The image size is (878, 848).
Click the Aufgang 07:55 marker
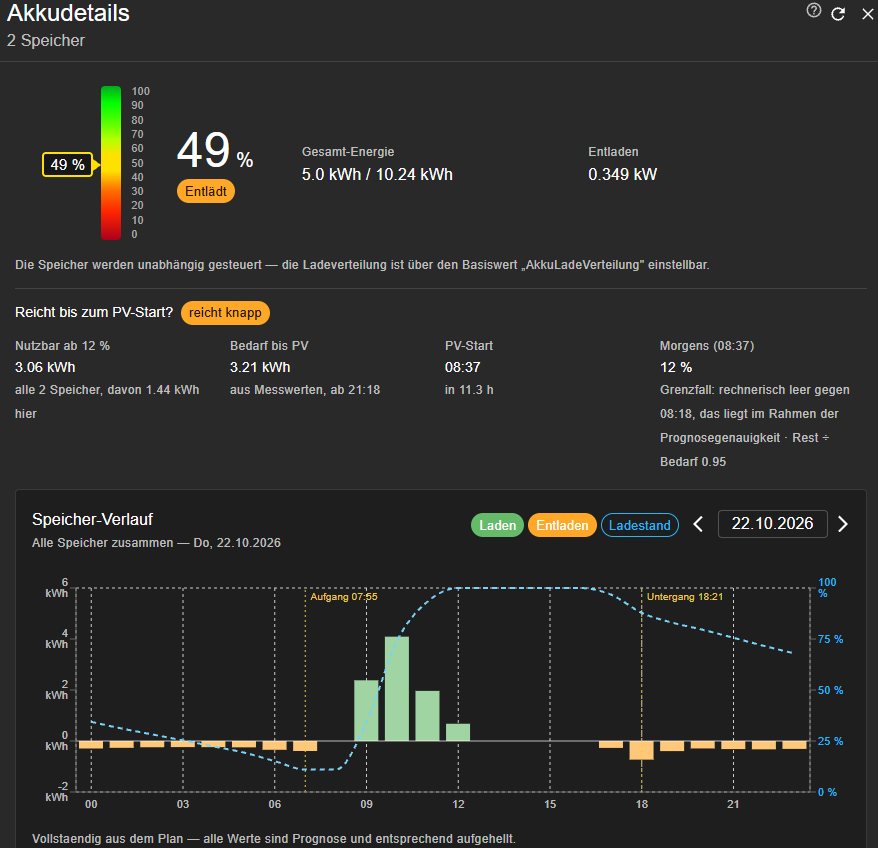[x=344, y=597]
